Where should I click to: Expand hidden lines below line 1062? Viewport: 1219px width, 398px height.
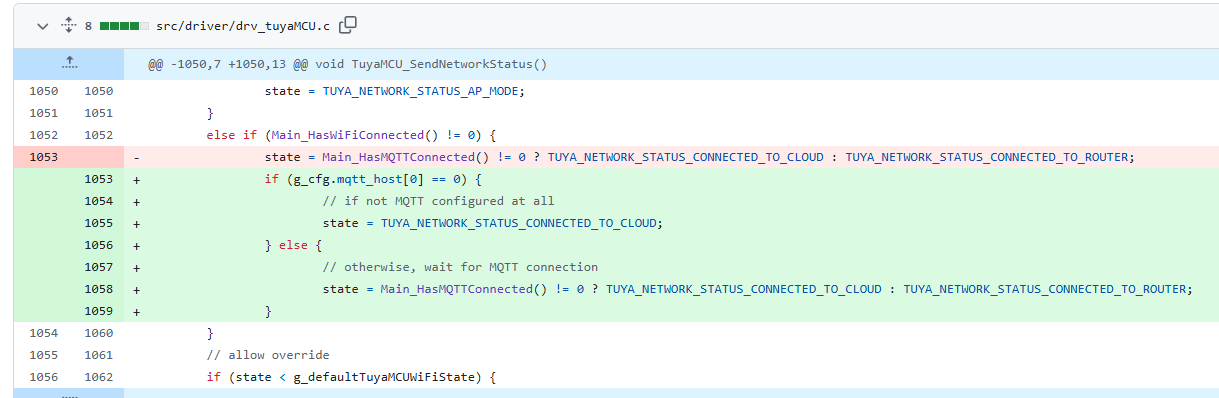(69, 393)
